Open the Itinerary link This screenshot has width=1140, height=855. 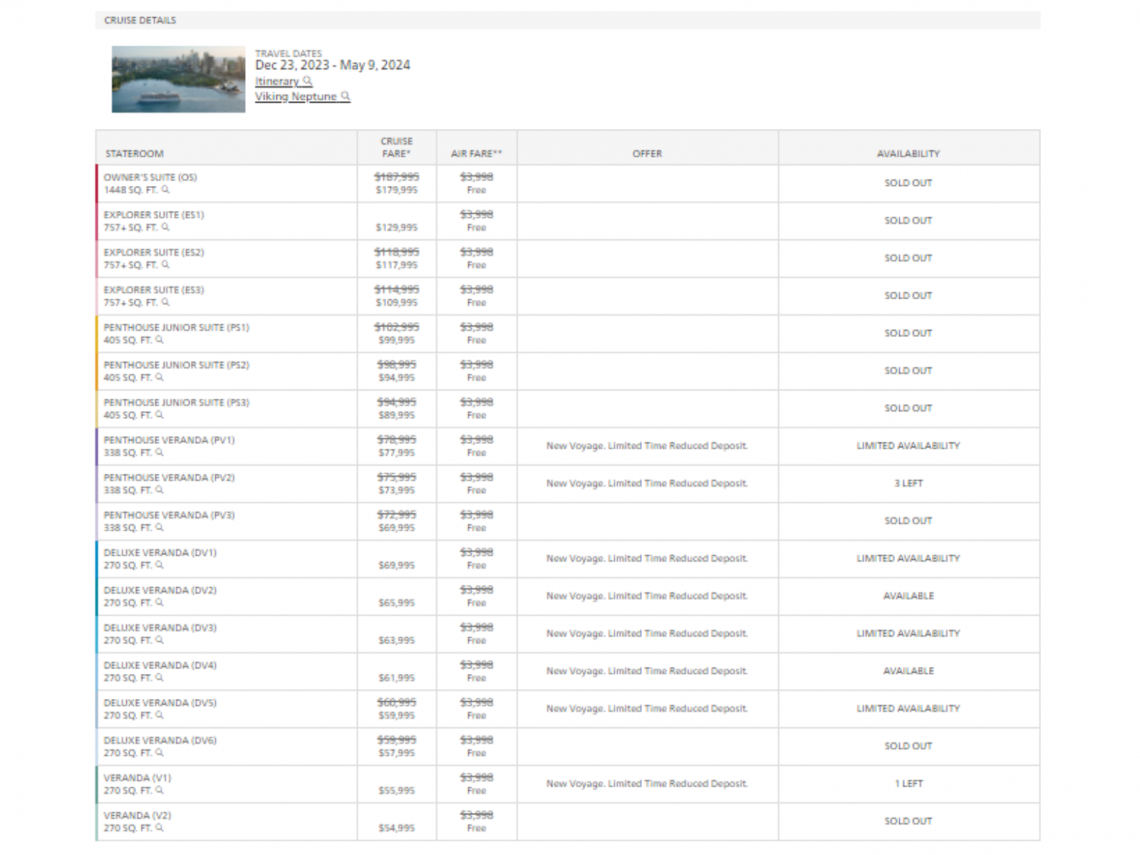click(277, 81)
